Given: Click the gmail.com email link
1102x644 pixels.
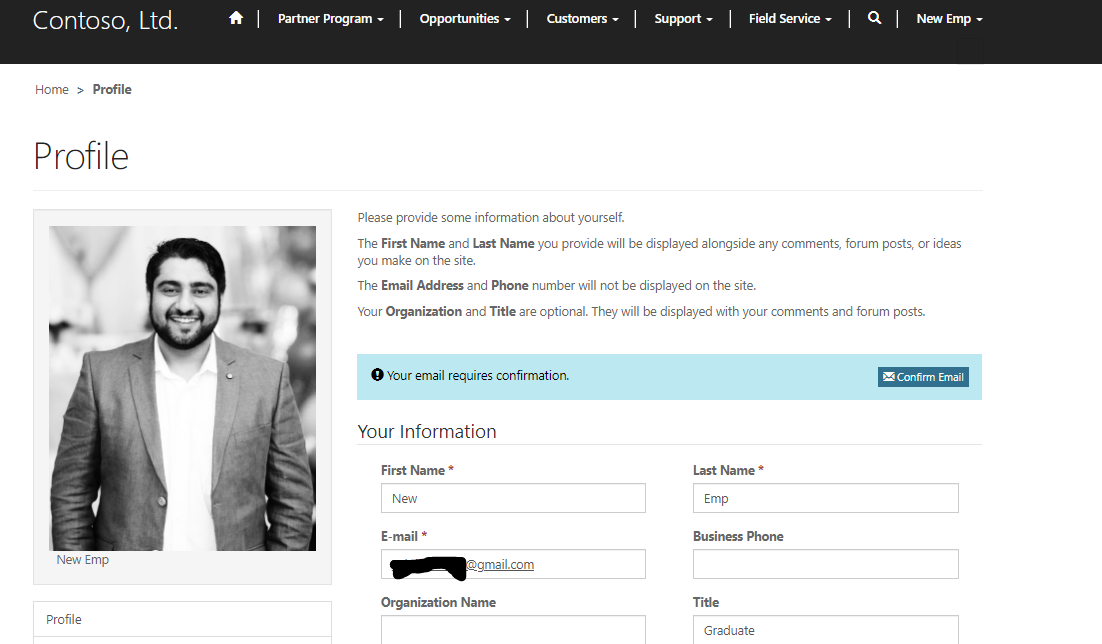Looking at the screenshot, I should point(501,564).
